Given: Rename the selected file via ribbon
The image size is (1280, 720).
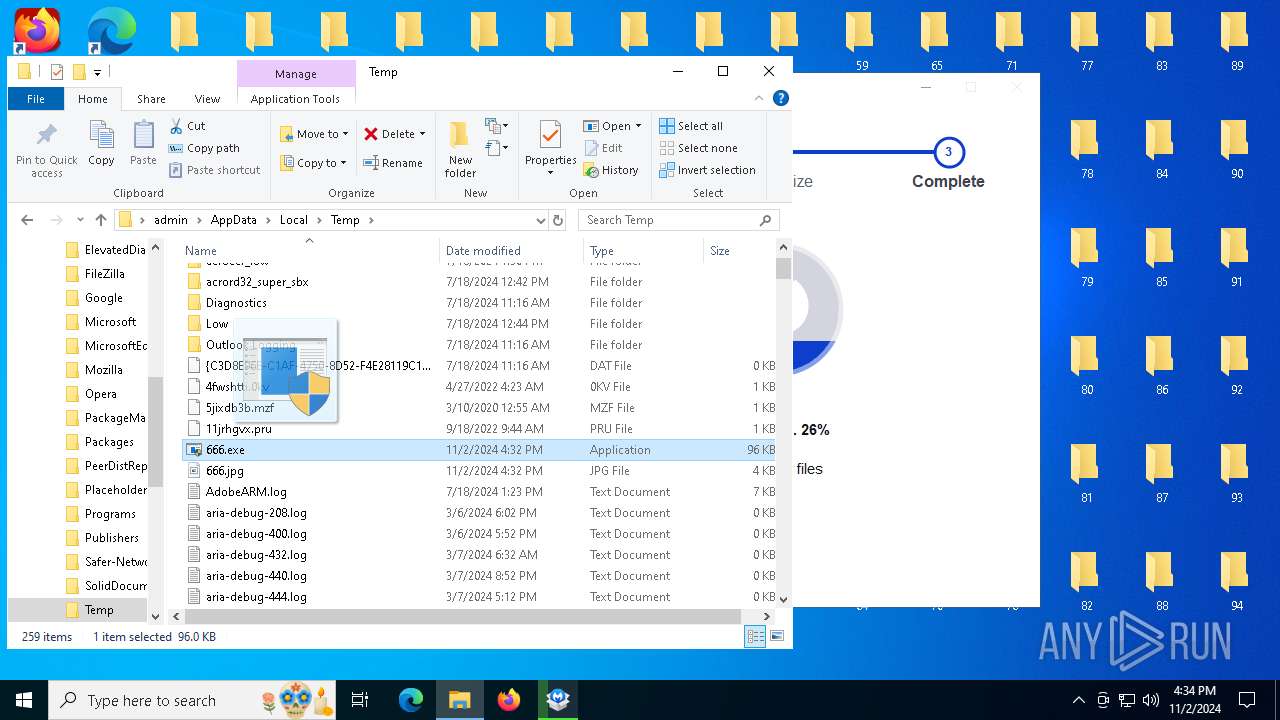Looking at the screenshot, I should [392, 163].
